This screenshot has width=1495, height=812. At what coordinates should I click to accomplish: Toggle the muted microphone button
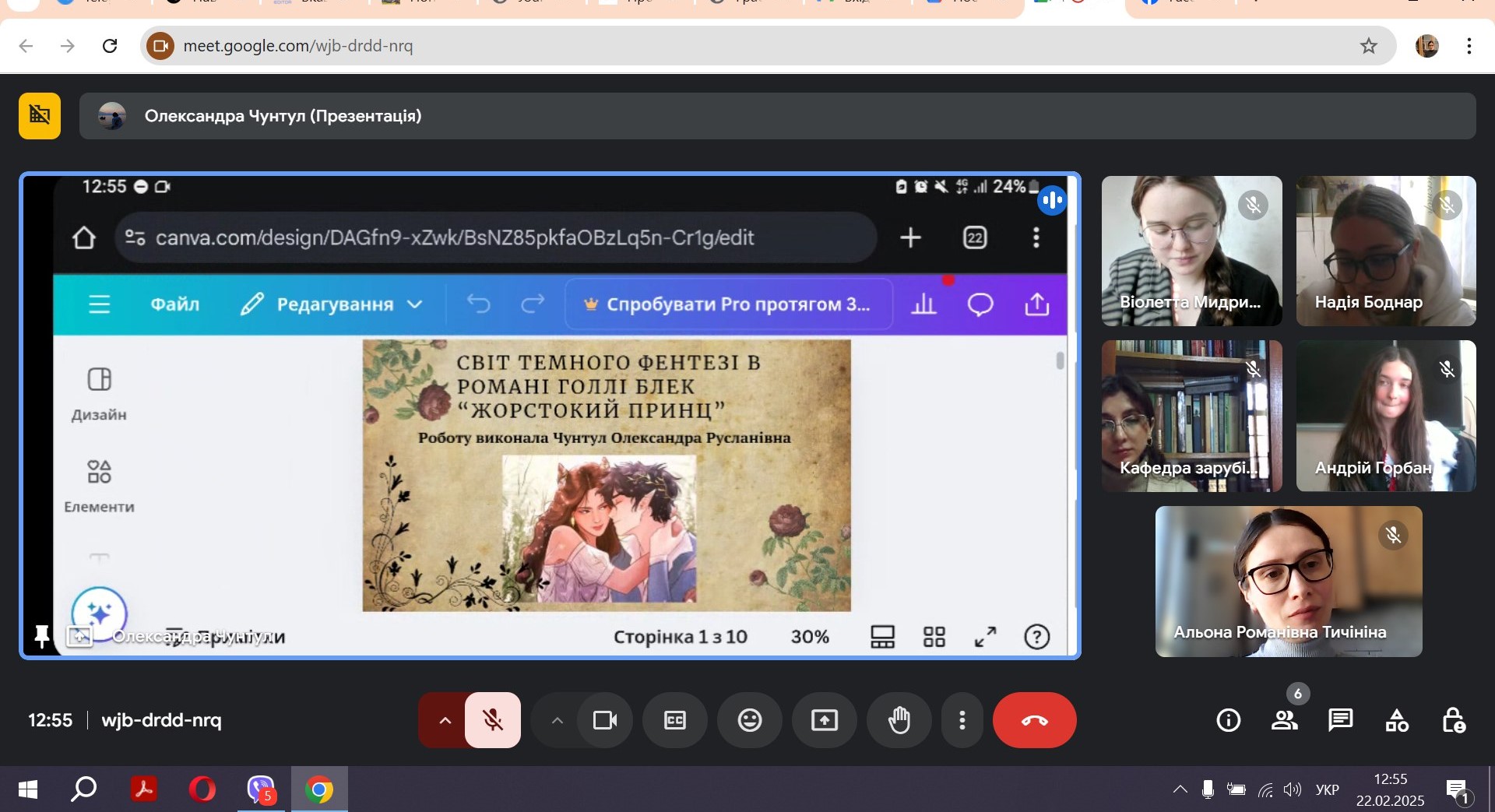(x=493, y=720)
